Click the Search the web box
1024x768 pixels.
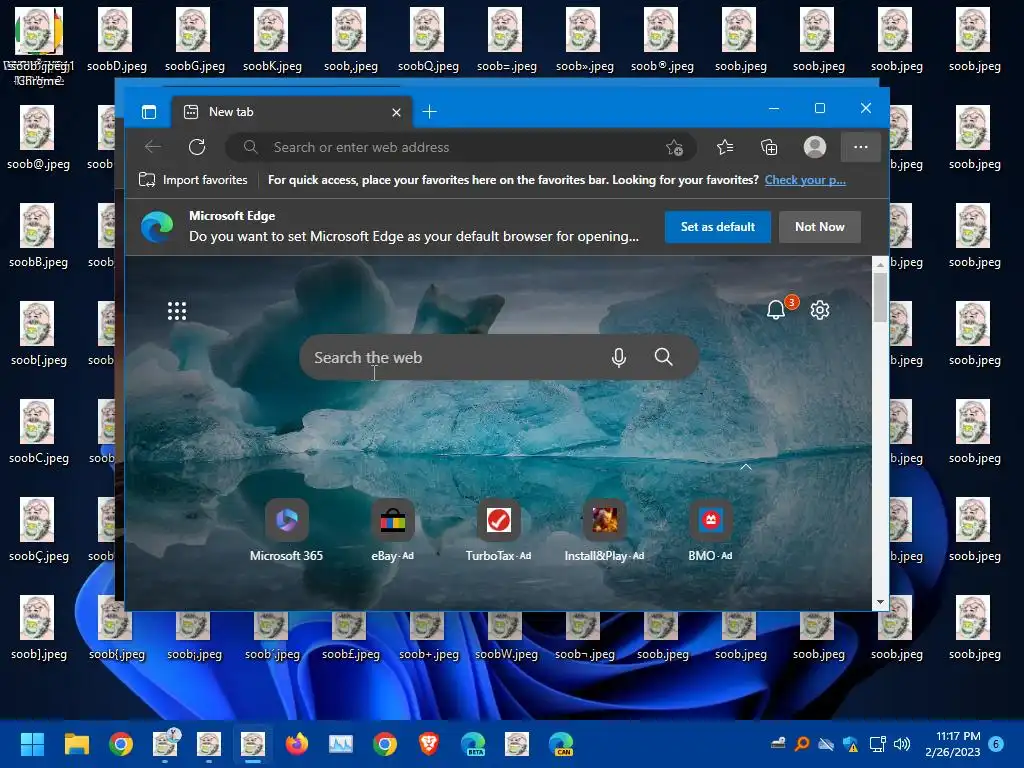point(499,357)
